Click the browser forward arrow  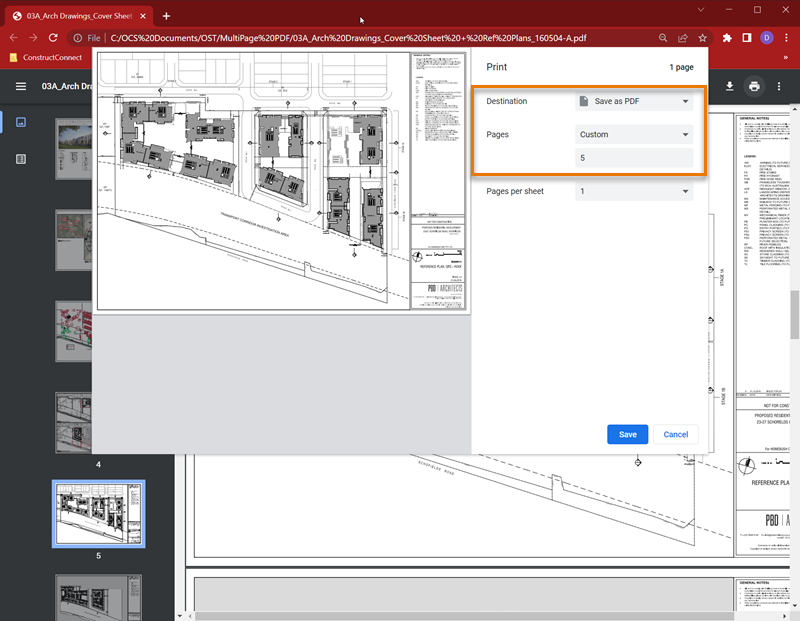tap(33, 38)
